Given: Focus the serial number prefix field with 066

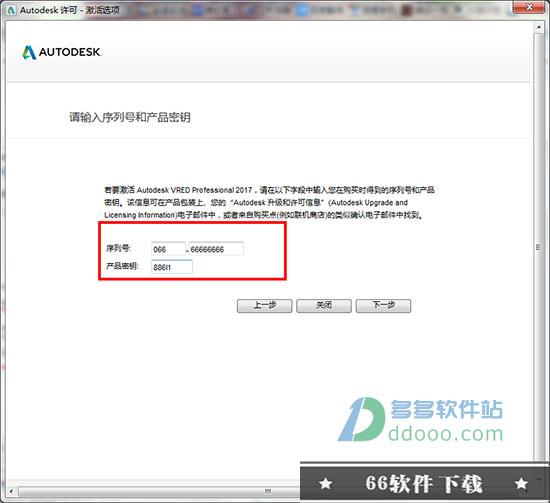Looking at the screenshot, I should (x=168, y=249).
